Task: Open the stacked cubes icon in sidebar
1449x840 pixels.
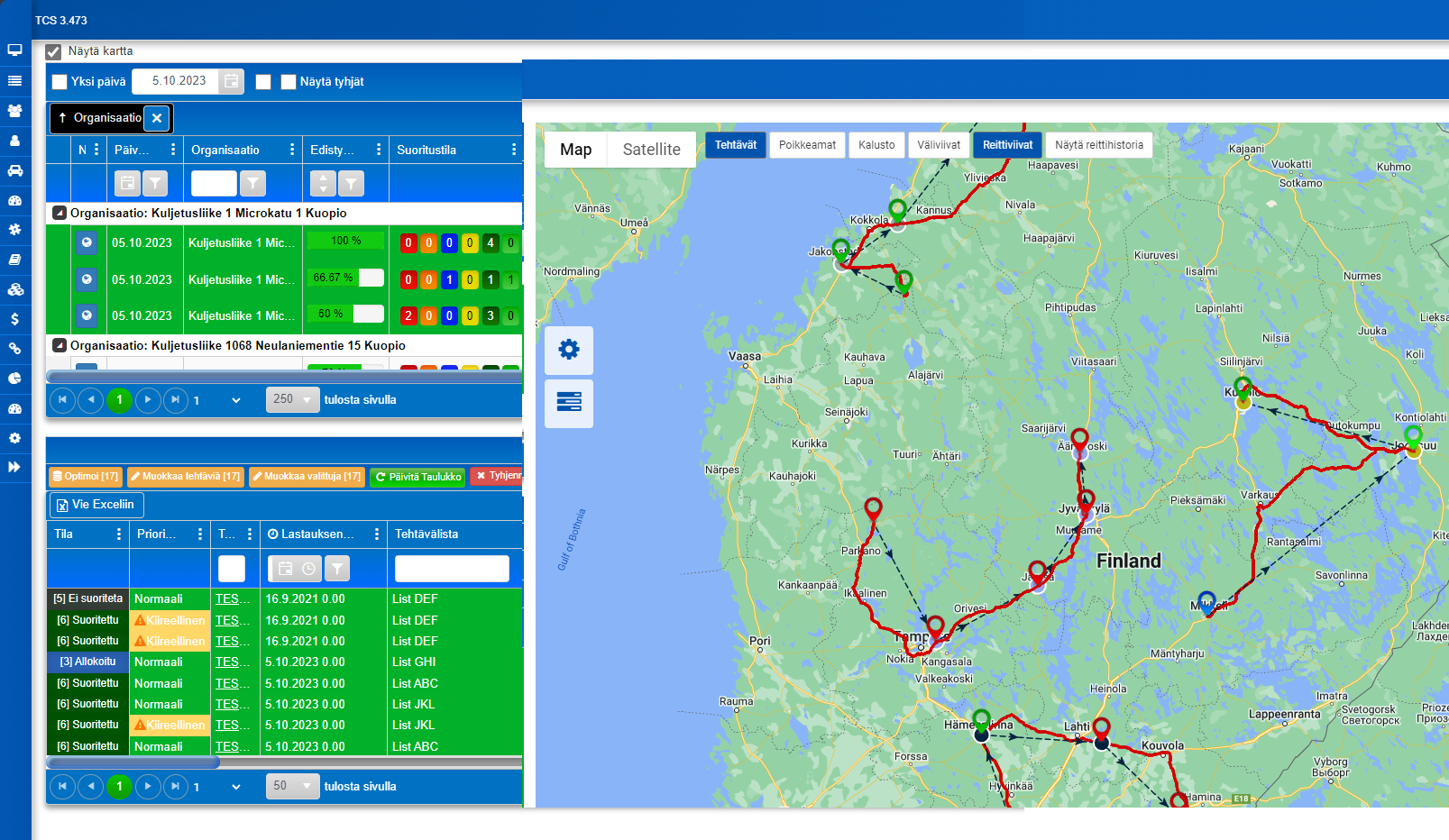Action: [x=14, y=289]
